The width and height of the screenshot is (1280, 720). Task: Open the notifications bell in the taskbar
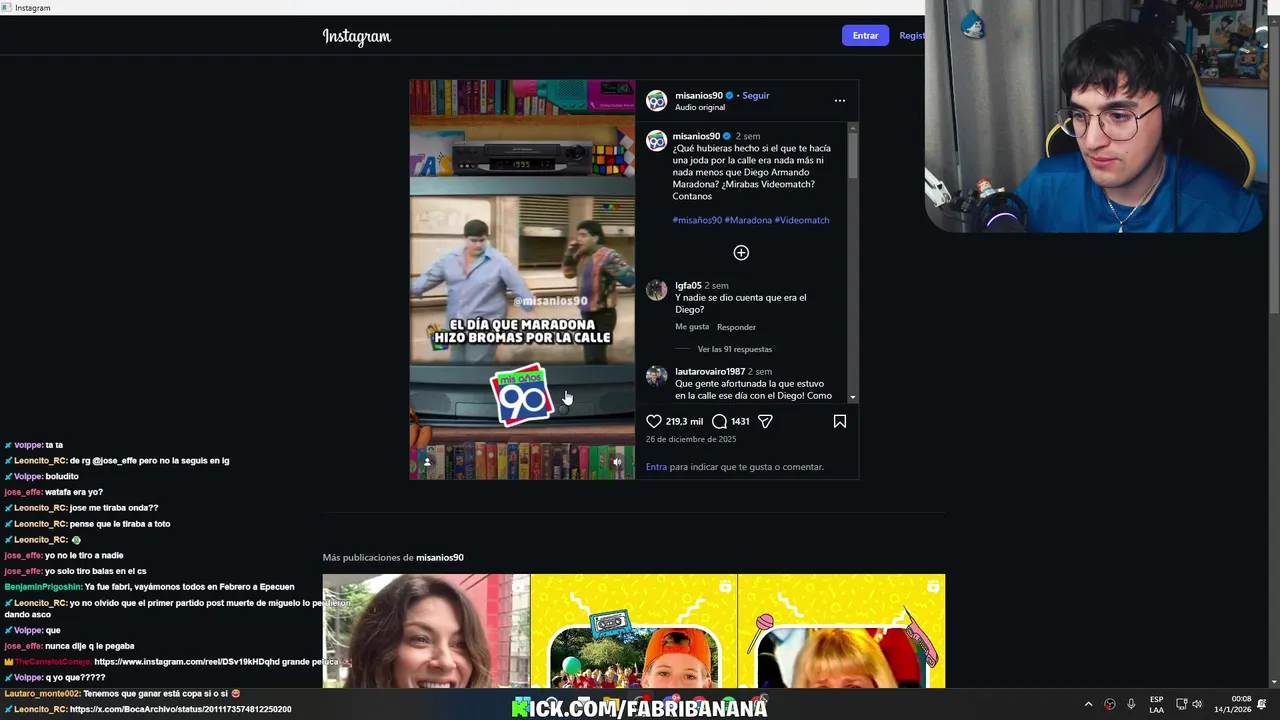click(x=1262, y=704)
